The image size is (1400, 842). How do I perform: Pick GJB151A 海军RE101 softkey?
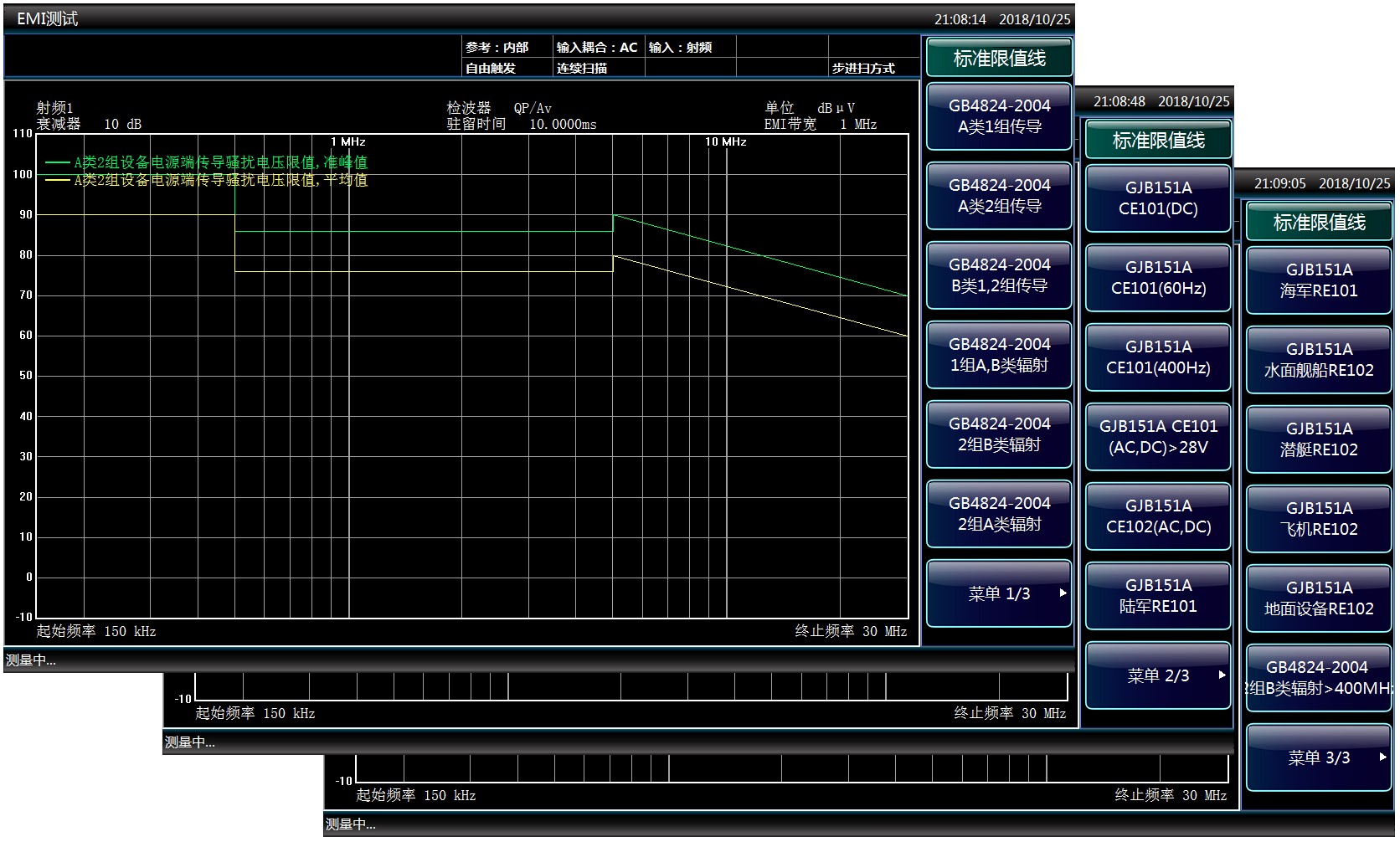[x=1319, y=280]
